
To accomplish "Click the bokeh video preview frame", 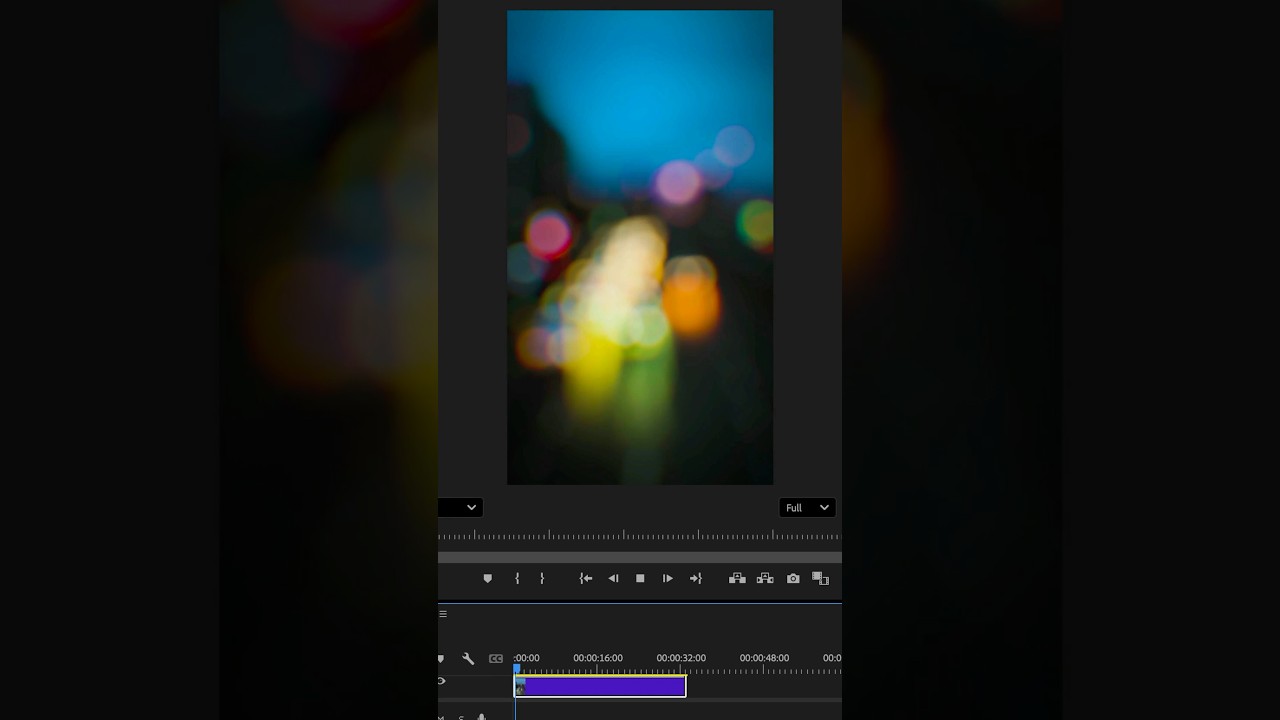I will coord(640,248).
